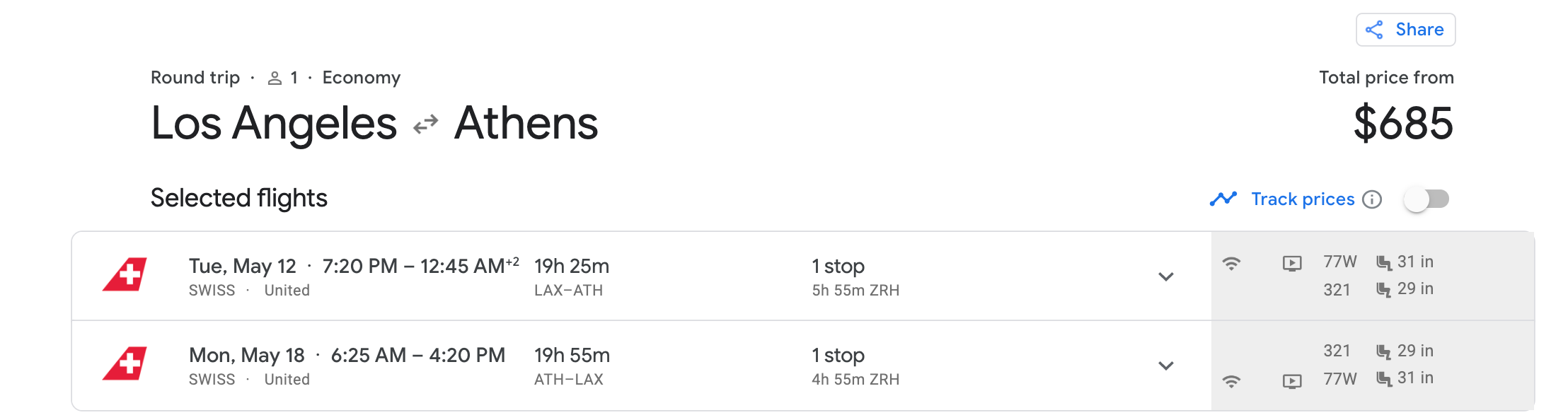Click the Track prices info icon

1372,199
